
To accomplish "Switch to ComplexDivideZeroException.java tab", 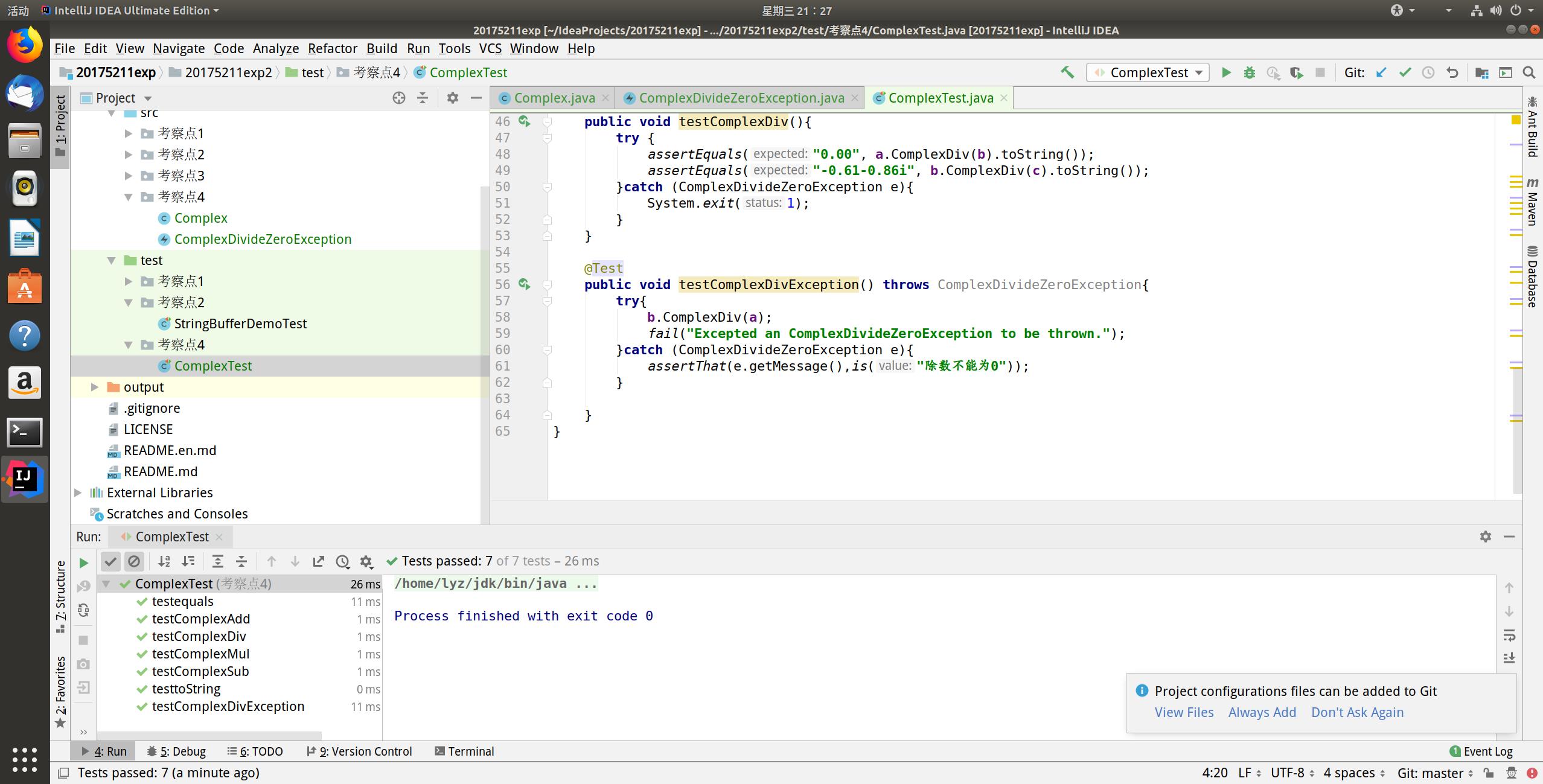I will [741, 98].
